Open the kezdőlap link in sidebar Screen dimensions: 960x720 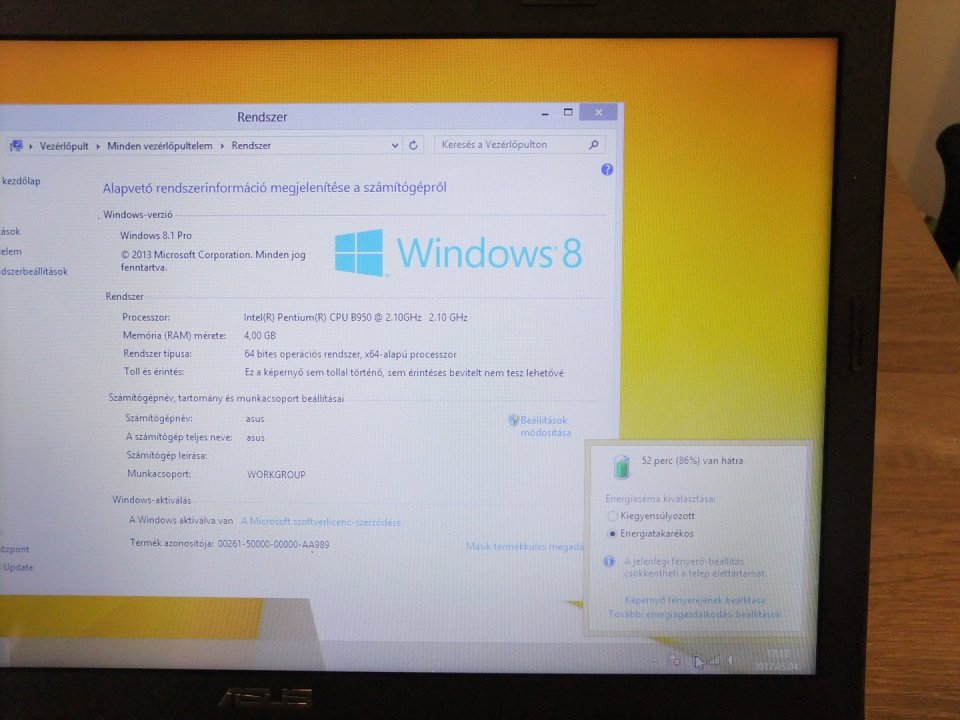tap(21, 181)
